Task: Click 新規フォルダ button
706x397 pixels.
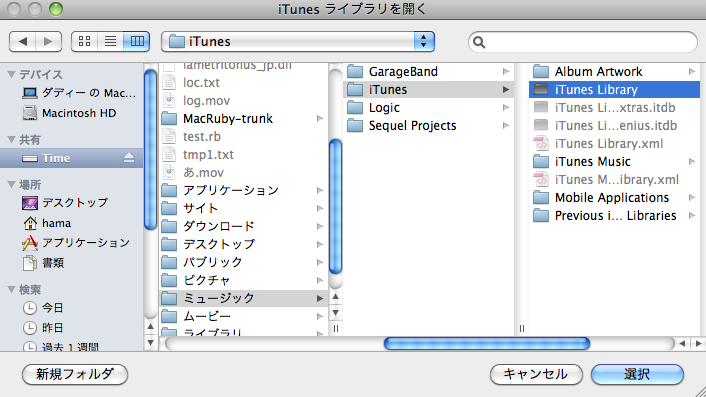Action: 75,374
